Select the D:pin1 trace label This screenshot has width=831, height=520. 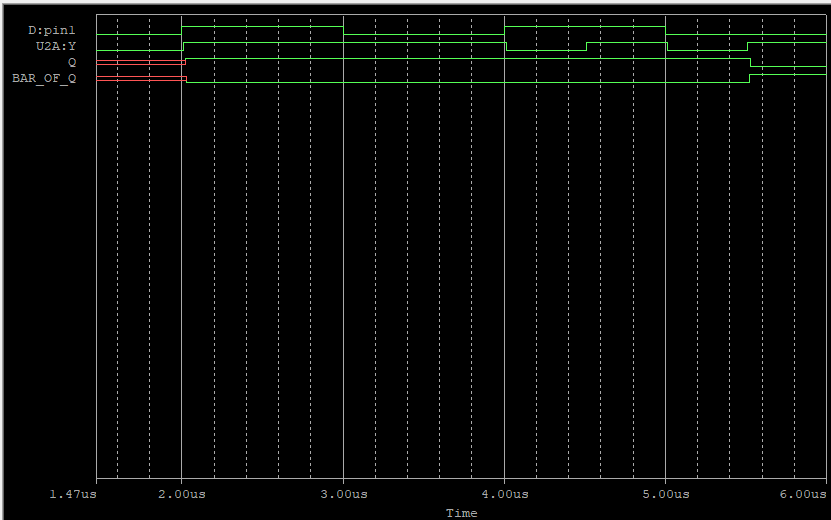tap(51, 30)
